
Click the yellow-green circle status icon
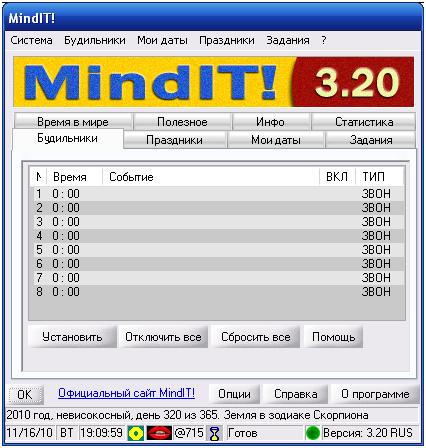136,433
